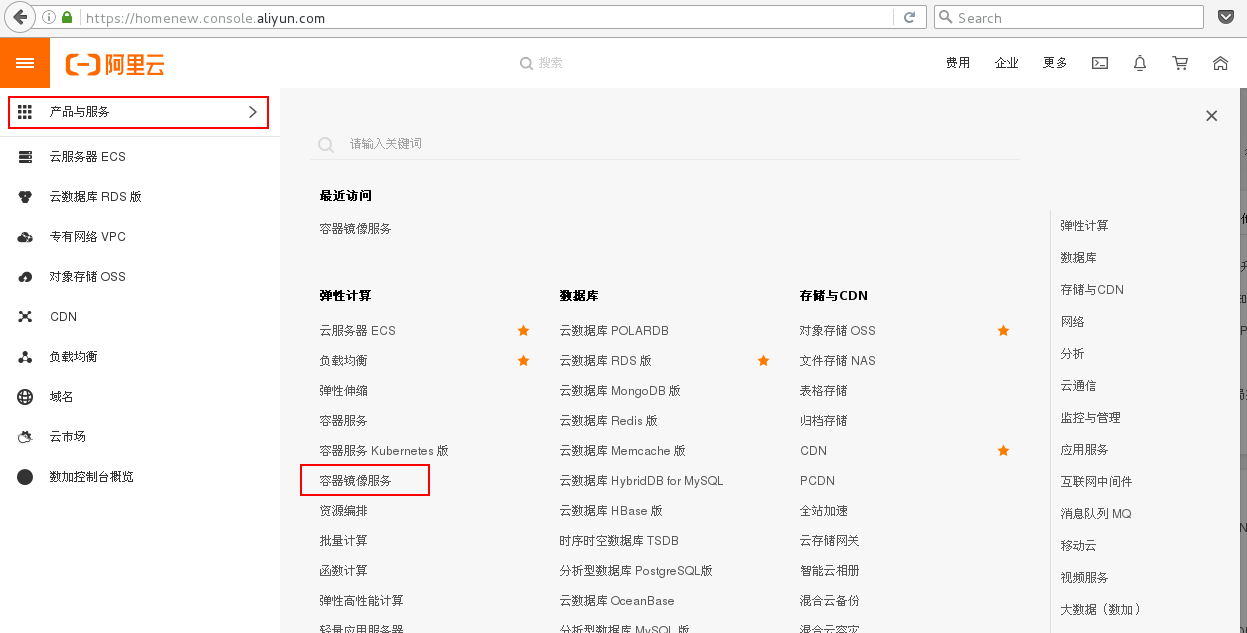Open 文件存储 NAS
Image resolution: width=1247 pixels, height=633 pixels.
tap(838, 361)
